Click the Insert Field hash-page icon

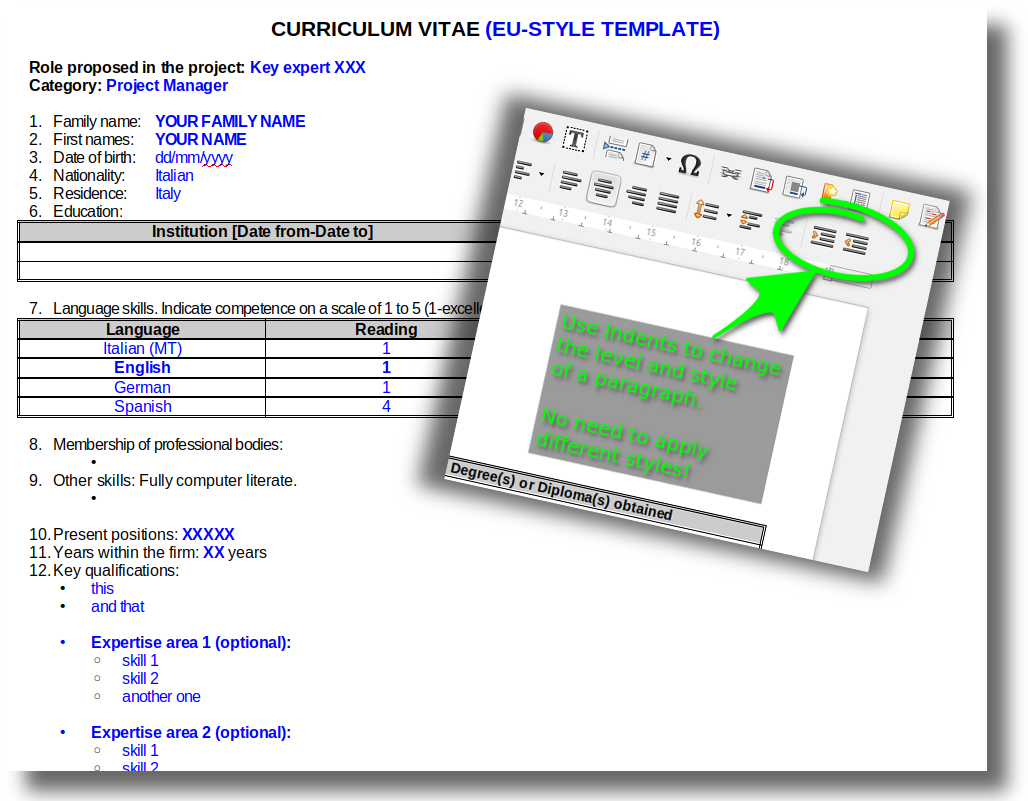(646, 155)
